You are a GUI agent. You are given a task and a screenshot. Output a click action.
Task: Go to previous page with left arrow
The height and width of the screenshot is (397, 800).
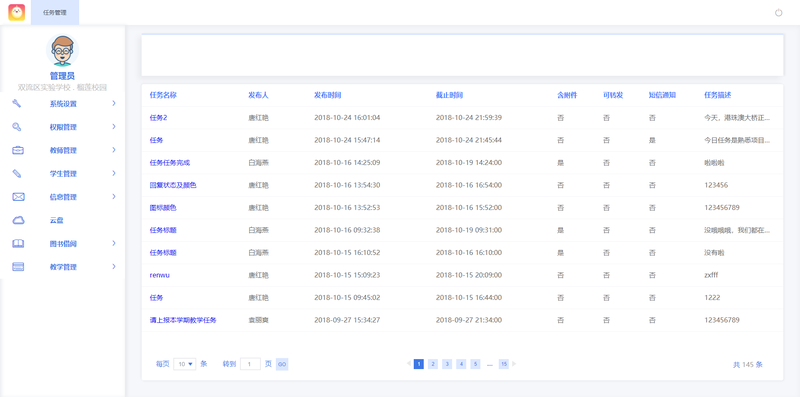point(409,364)
